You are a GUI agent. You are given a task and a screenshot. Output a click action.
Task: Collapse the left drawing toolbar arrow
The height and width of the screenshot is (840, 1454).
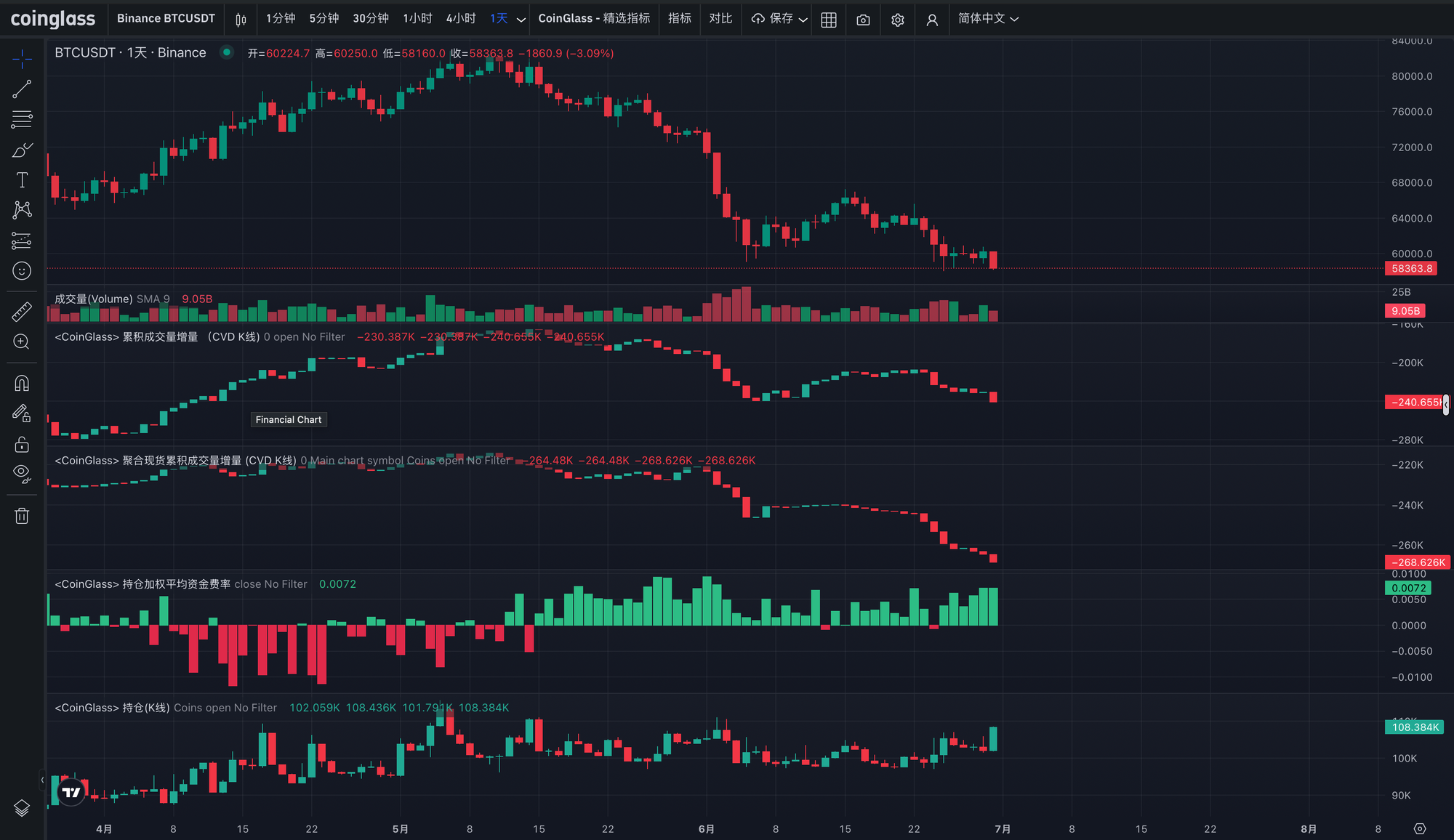click(x=42, y=780)
